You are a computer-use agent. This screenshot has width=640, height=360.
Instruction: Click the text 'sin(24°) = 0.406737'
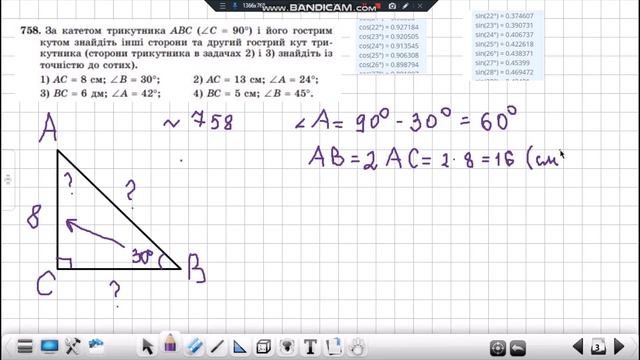point(504,35)
